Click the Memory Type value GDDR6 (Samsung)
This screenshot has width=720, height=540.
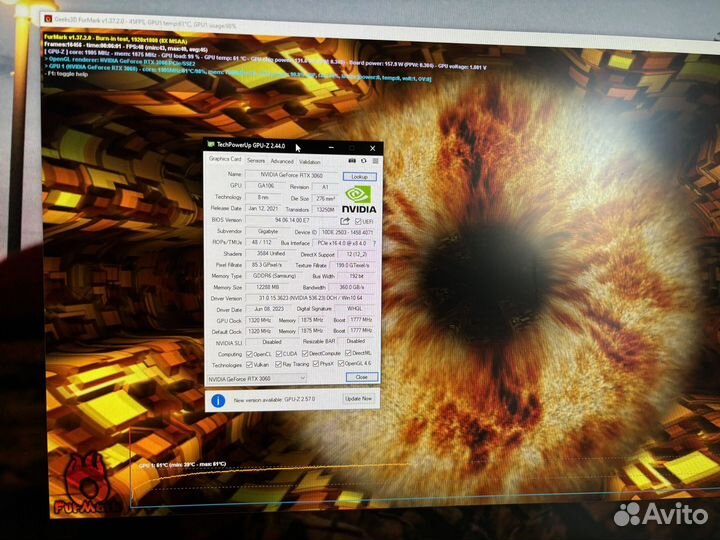(x=275, y=276)
